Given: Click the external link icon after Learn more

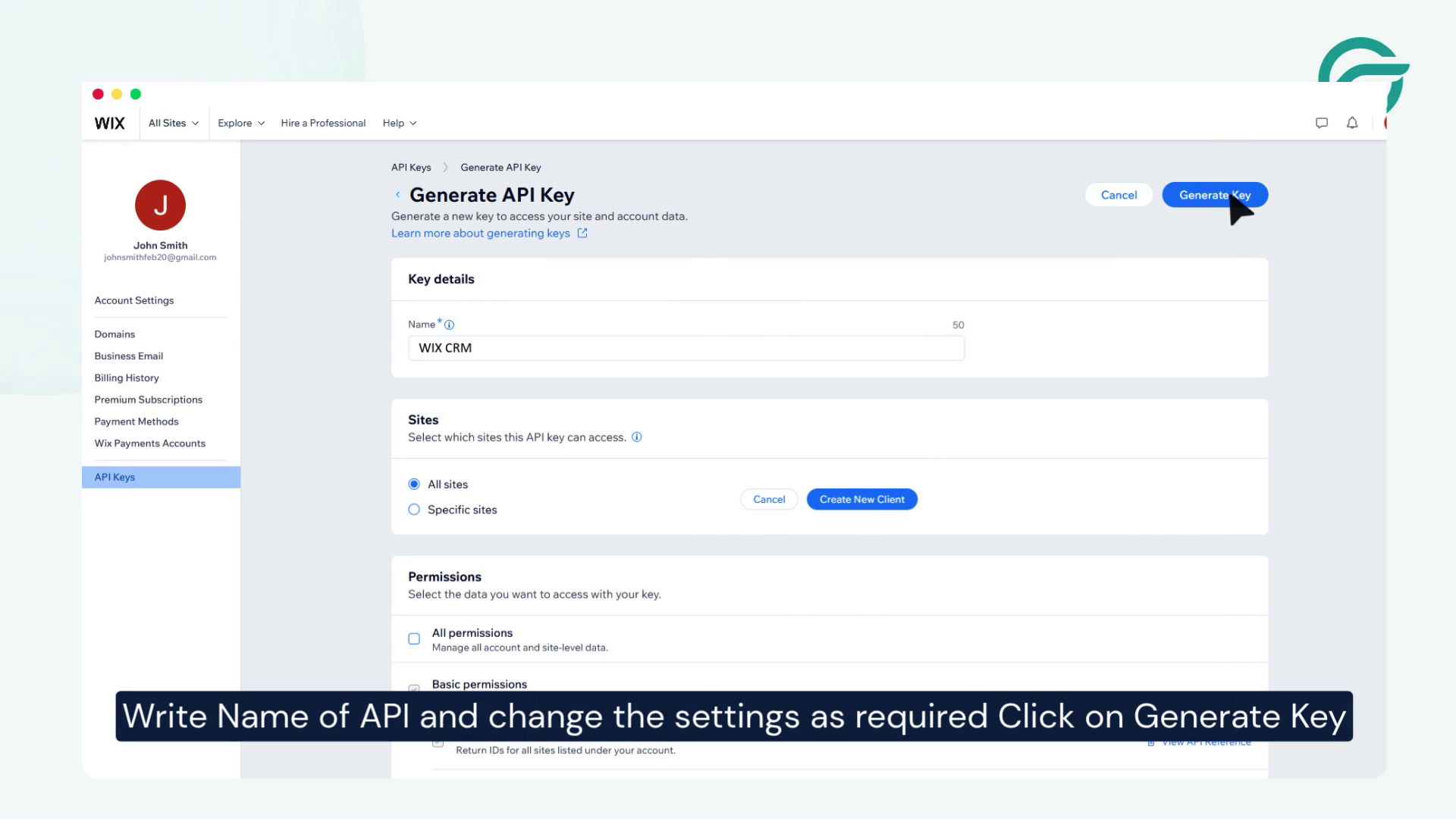Looking at the screenshot, I should pos(582,233).
